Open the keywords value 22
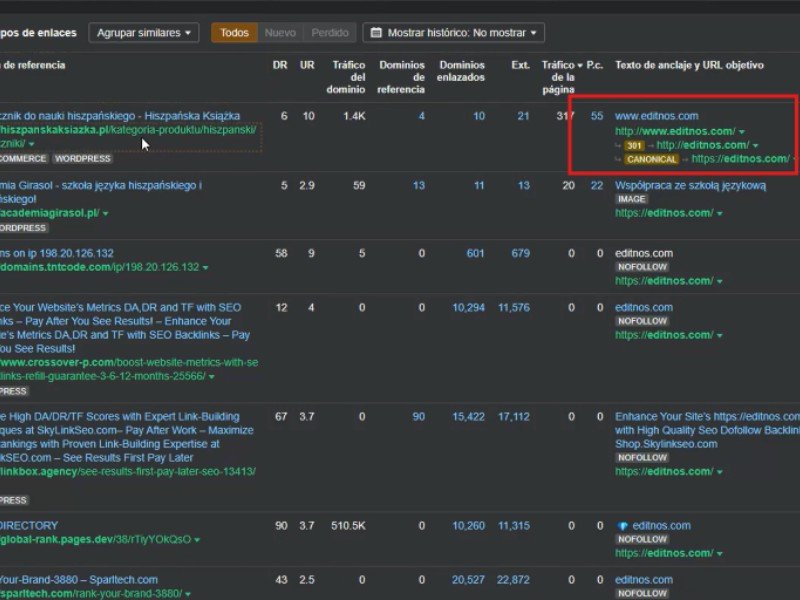The height and width of the screenshot is (600, 800). 597,185
